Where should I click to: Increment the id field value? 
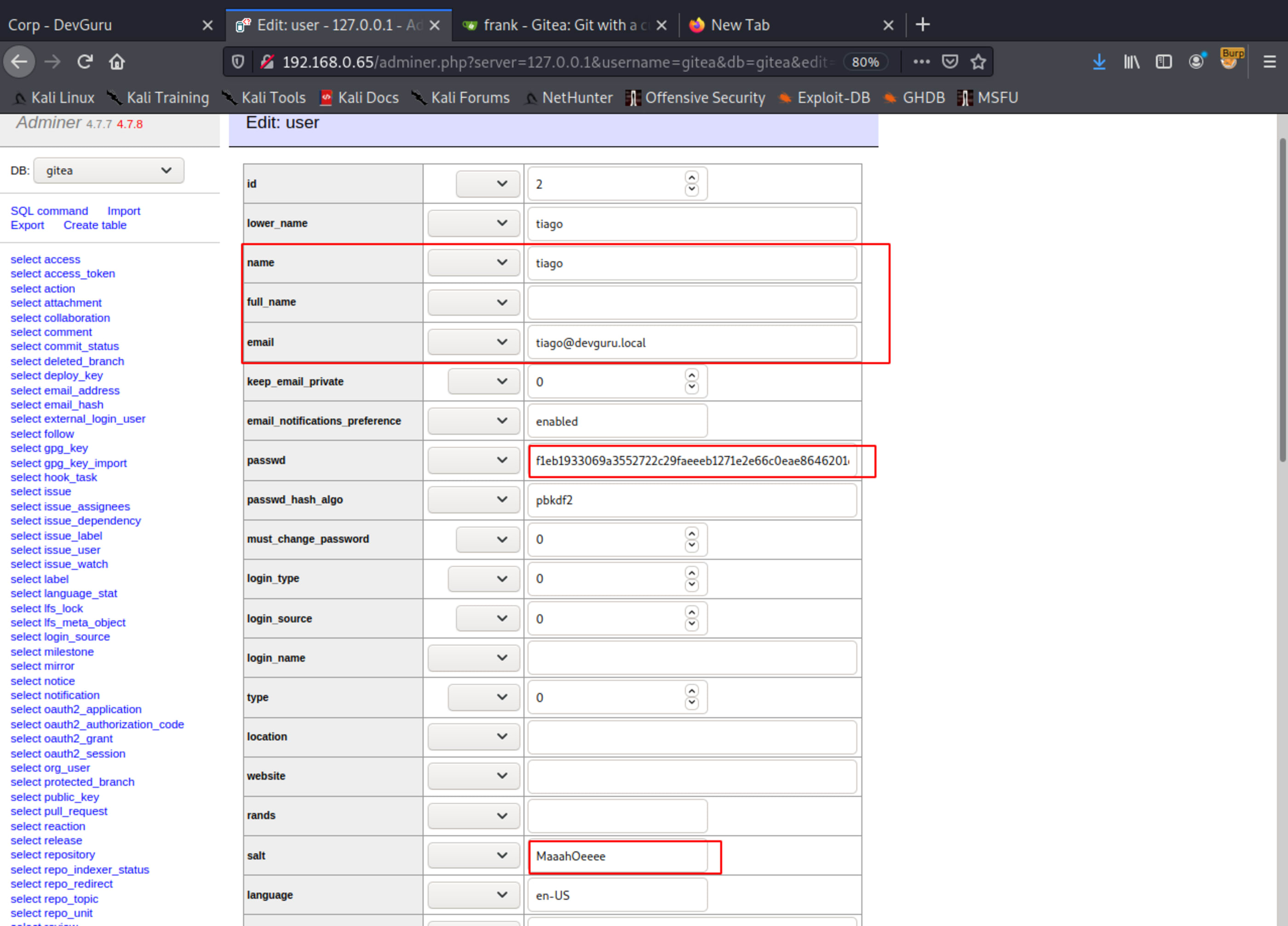(x=691, y=178)
